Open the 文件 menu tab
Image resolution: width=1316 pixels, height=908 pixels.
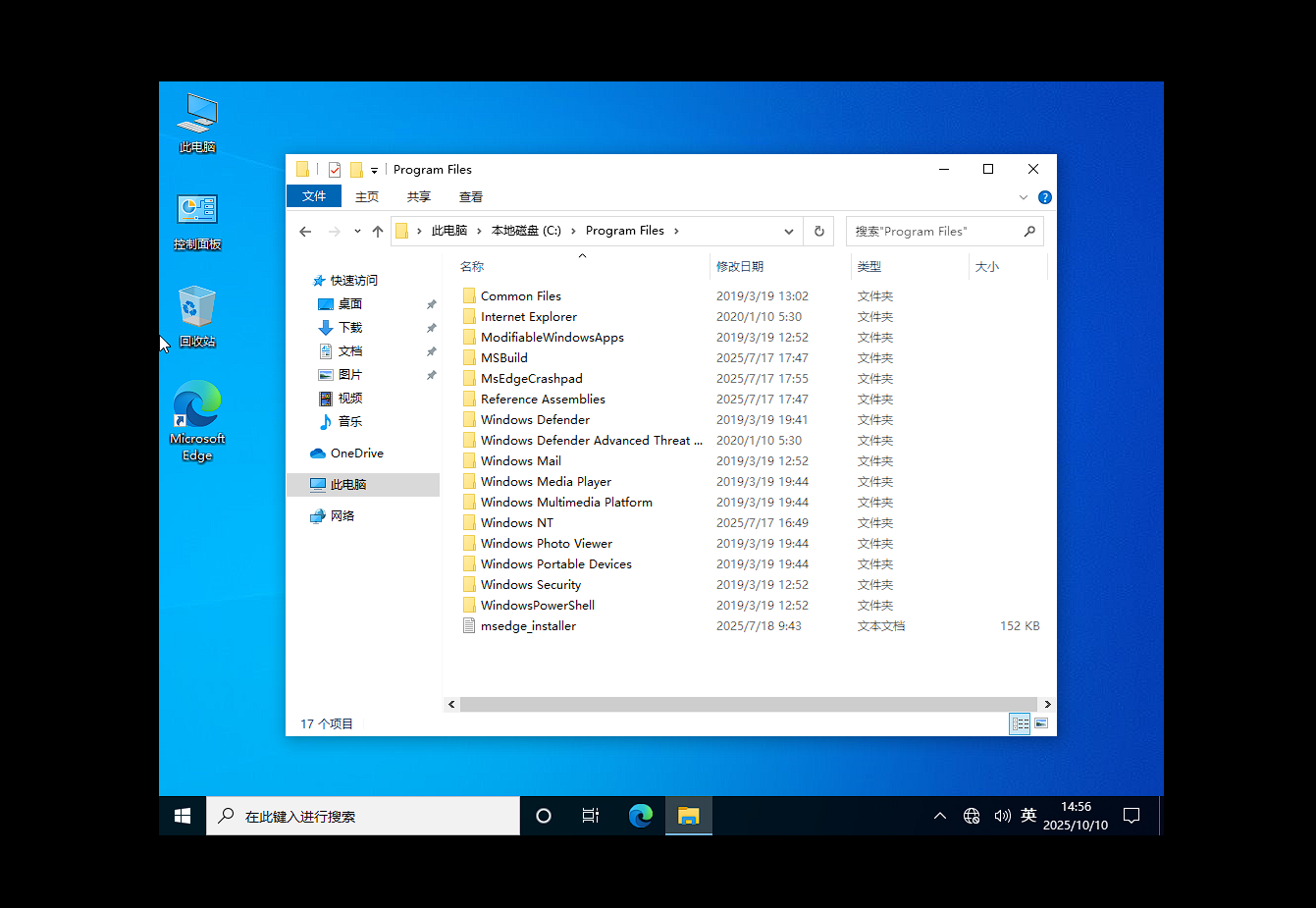click(314, 196)
